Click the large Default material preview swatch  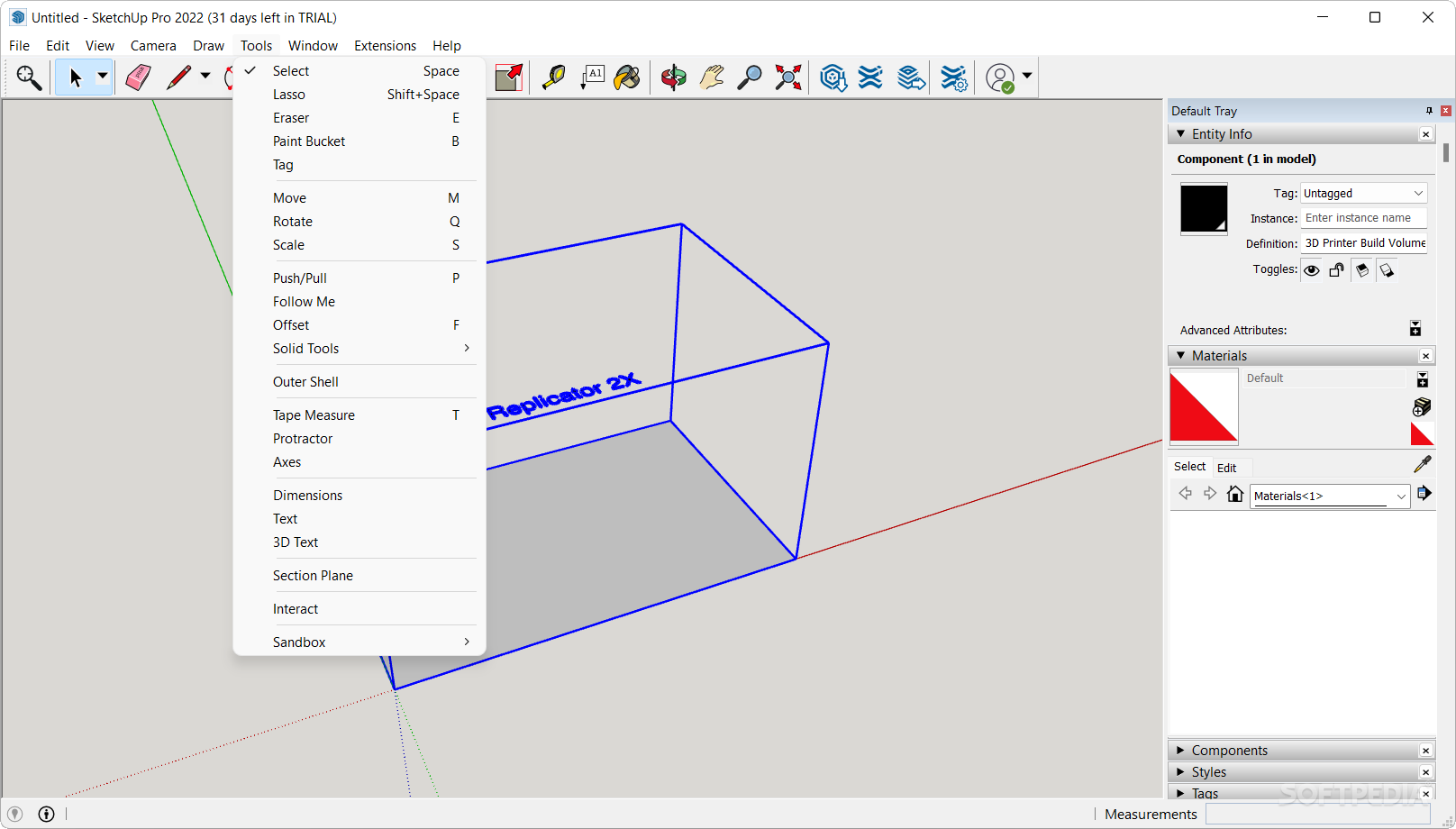pos(1204,408)
